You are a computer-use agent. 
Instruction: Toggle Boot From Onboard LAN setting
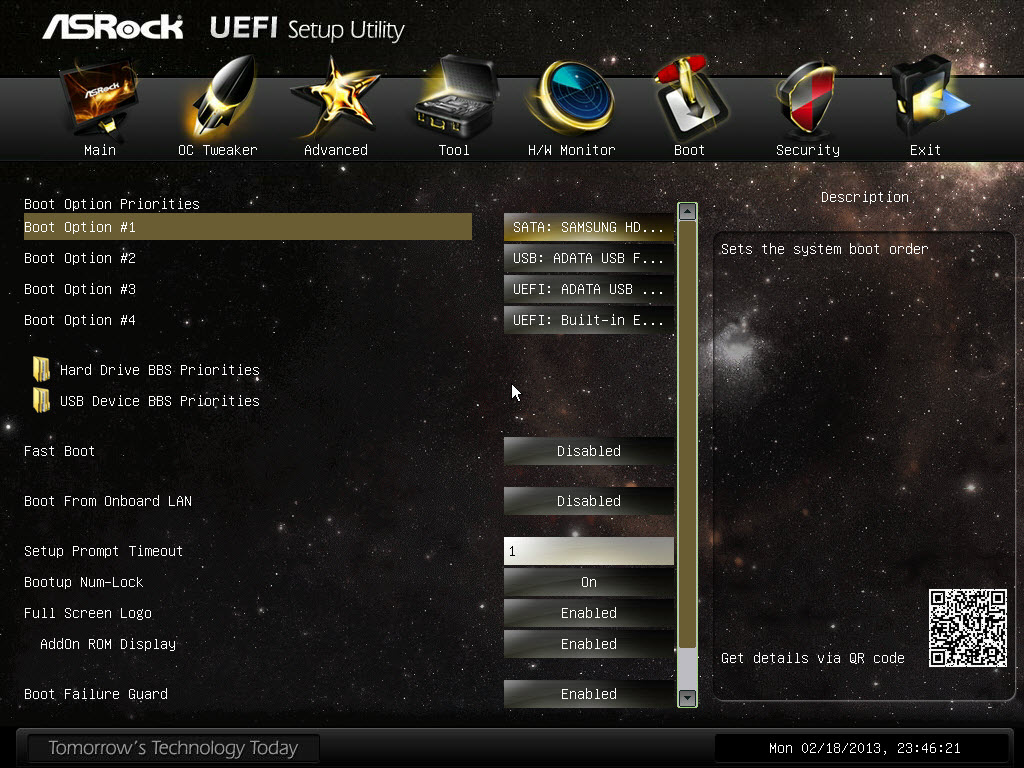588,501
